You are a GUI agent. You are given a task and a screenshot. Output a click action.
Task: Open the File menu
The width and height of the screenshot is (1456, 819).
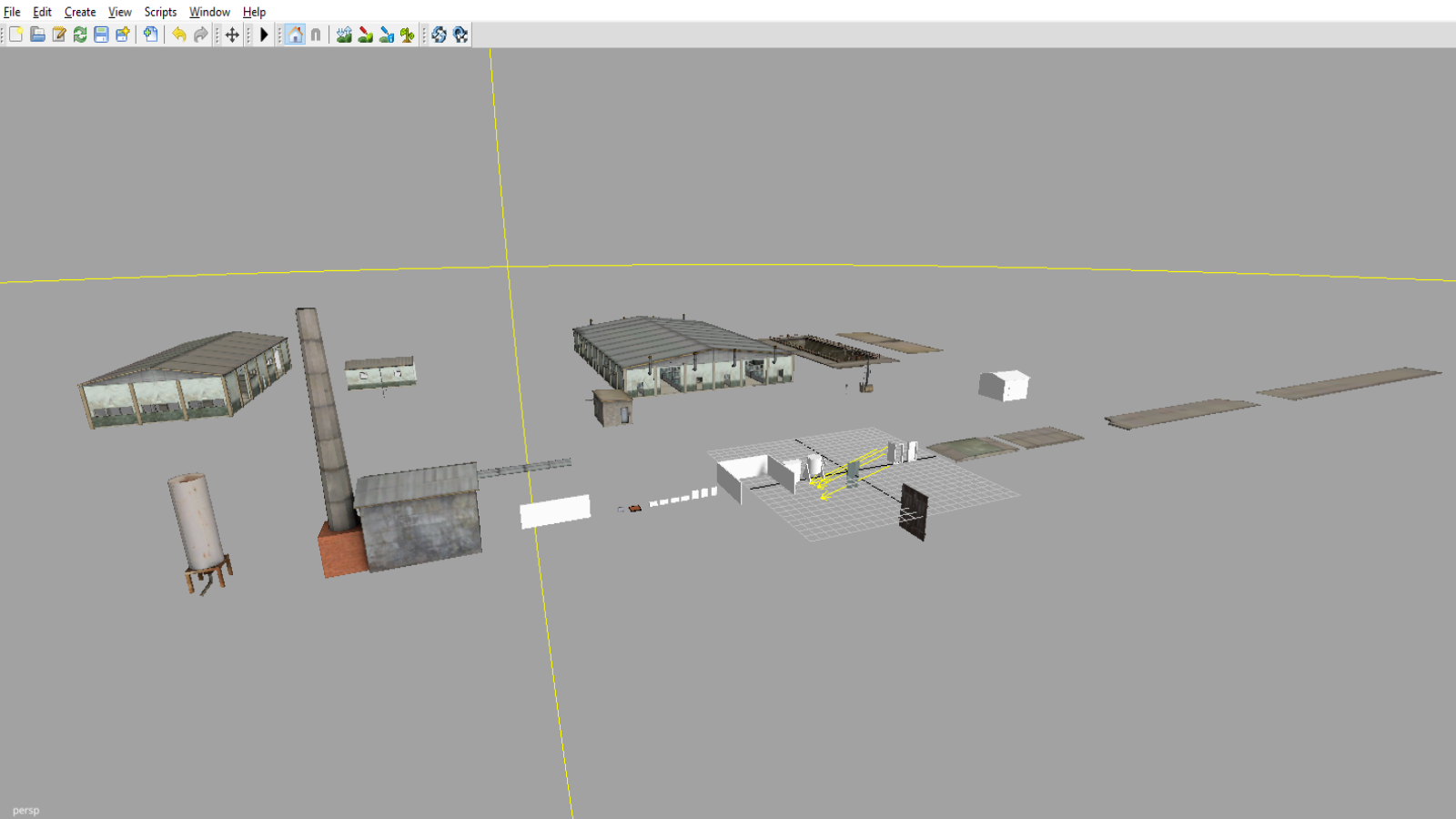12,12
